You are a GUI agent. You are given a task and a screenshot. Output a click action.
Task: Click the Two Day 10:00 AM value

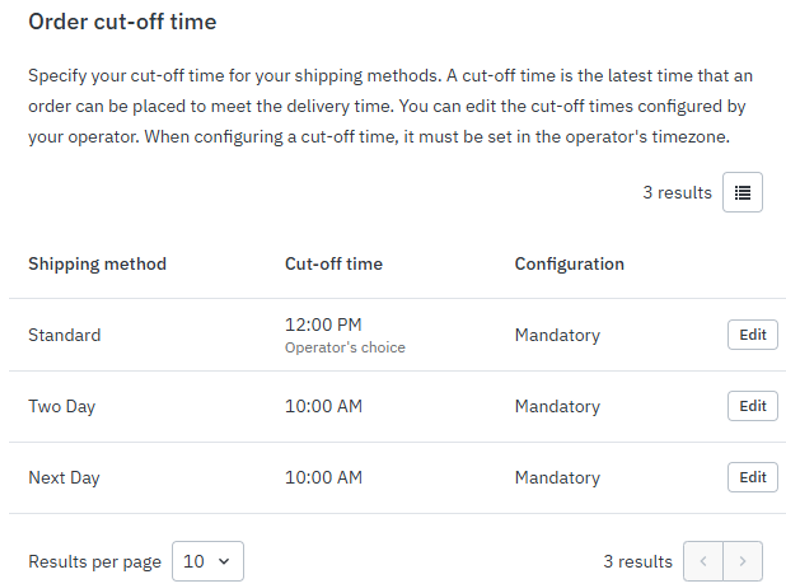(324, 406)
